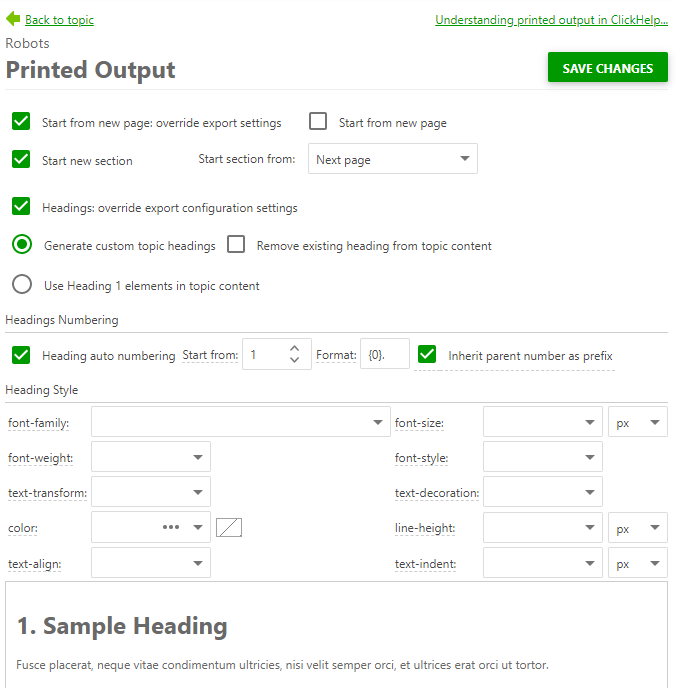This screenshot has height=688, width=676.
Task: Click the Printed Output page title
Action: click(x=91, y=70)
